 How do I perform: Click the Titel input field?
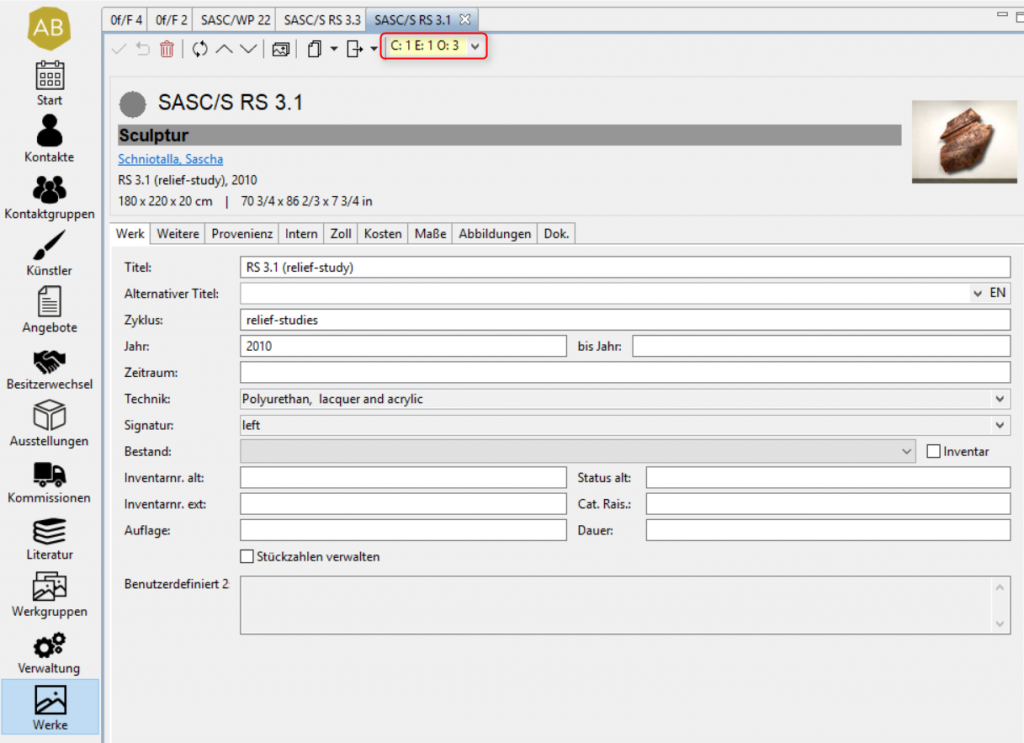625,267
